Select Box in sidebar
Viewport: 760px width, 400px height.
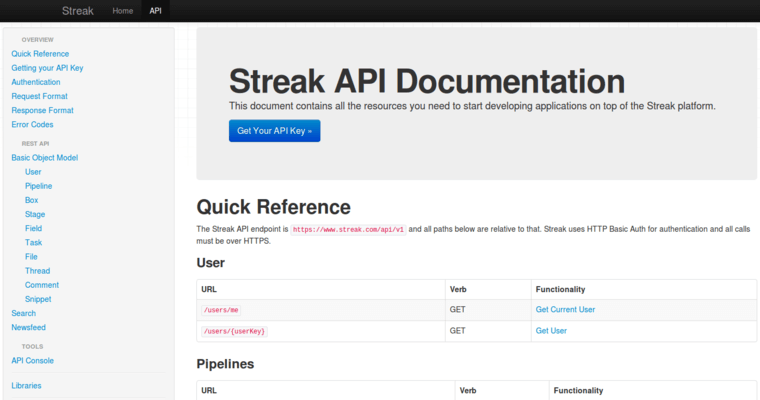[32, 200]
